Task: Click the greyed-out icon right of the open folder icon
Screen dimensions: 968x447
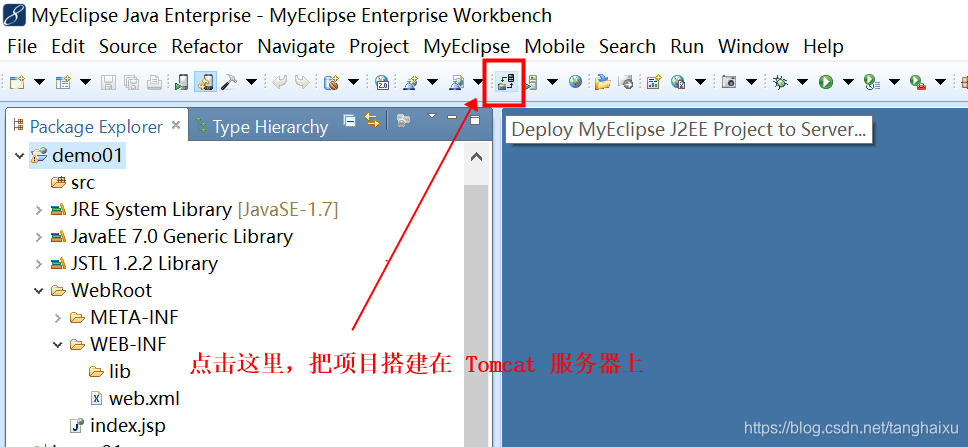Action: (625, 81)
